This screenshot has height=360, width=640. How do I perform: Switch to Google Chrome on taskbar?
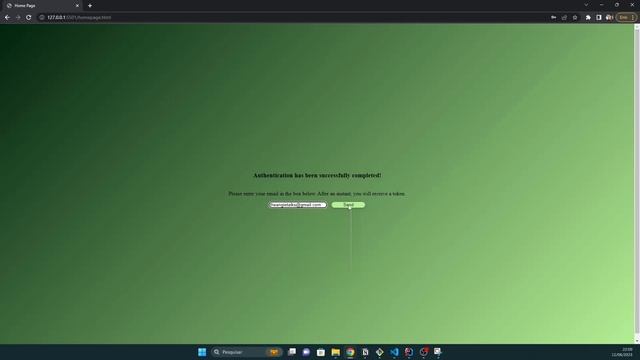[x=350, y=352]
